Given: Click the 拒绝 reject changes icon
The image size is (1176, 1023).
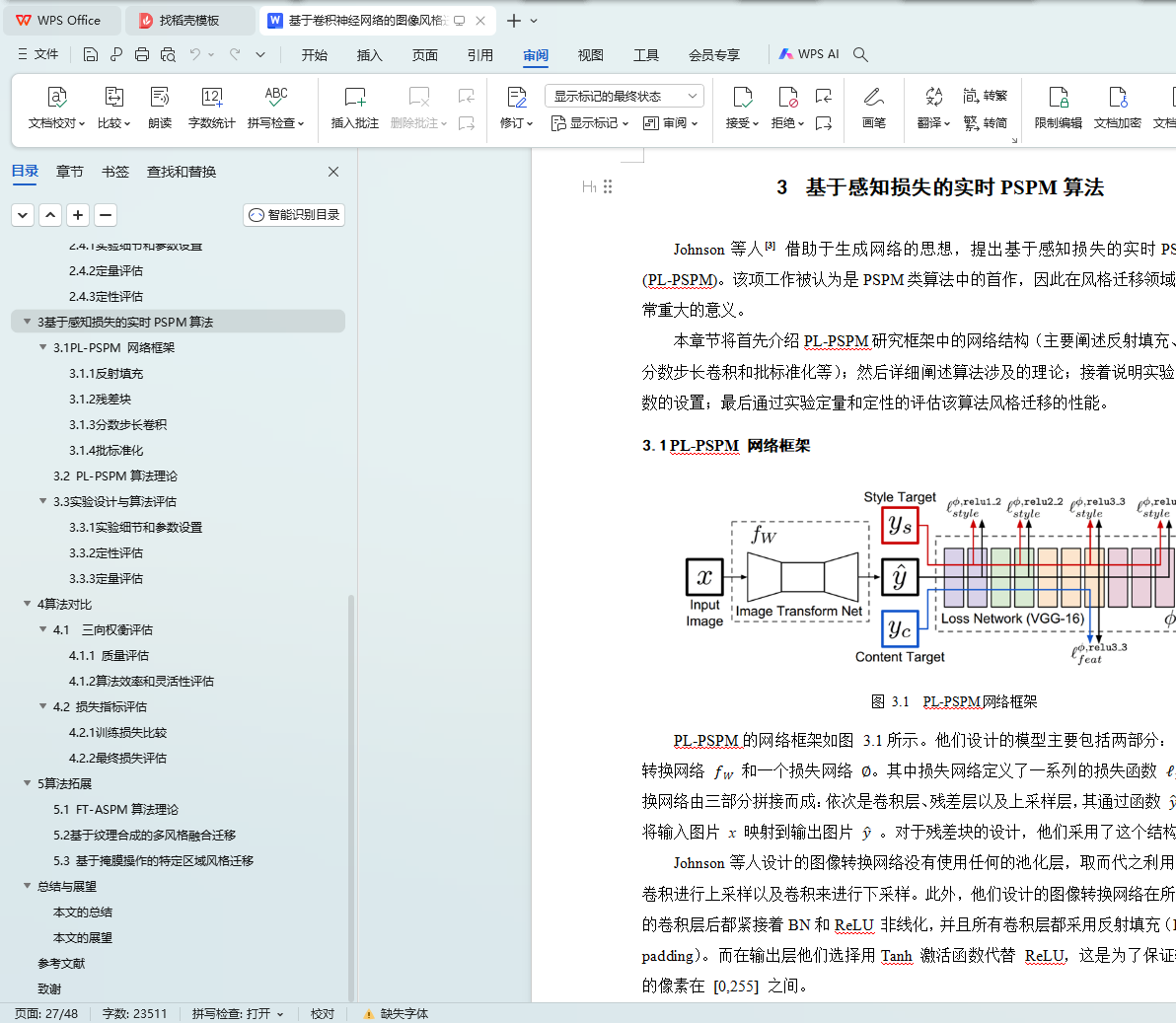Looking at the screenshot, I should point(787,108).
